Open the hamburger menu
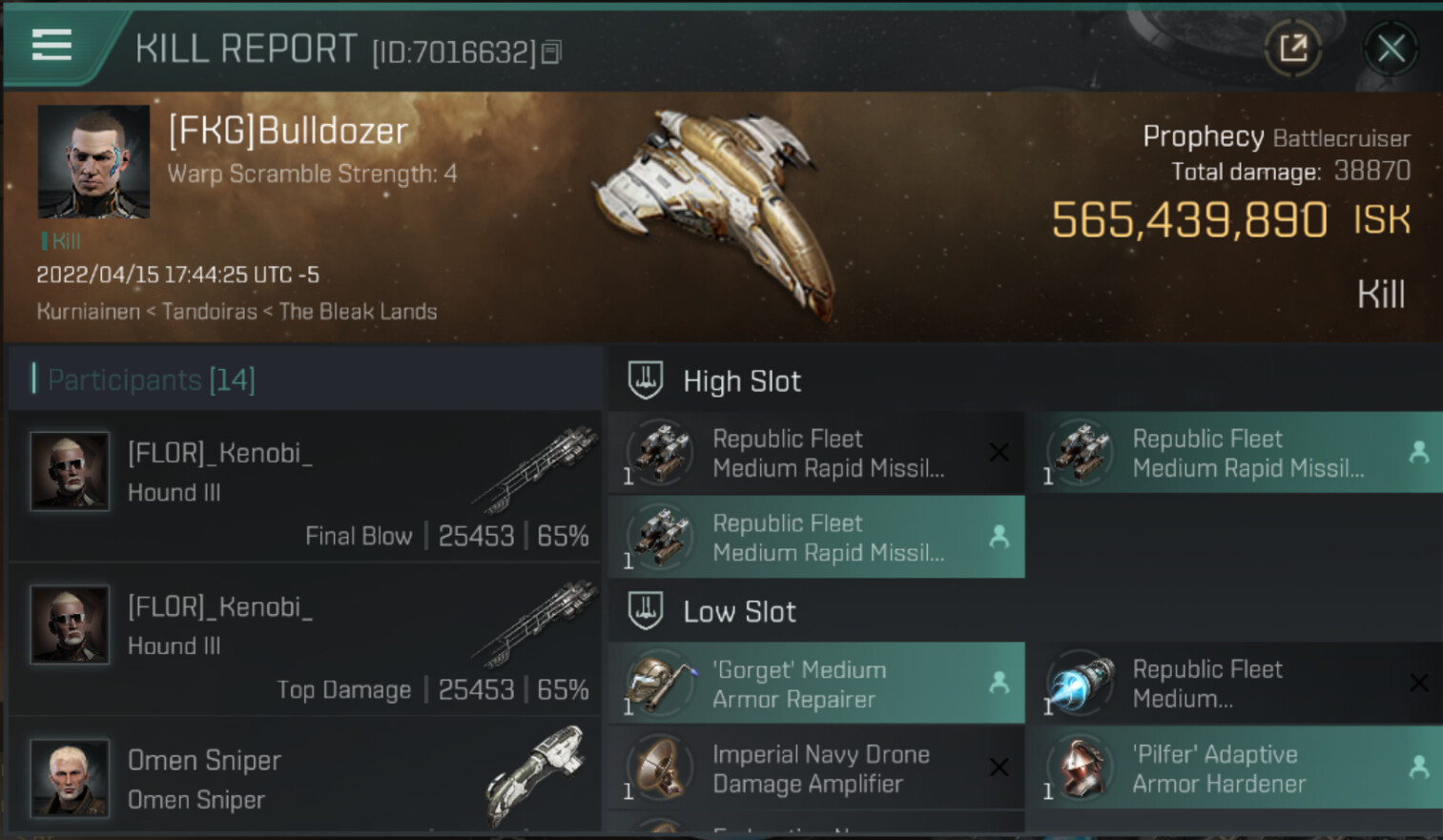The width and height of the screenshot is (1443, 840). click(52, 45)
